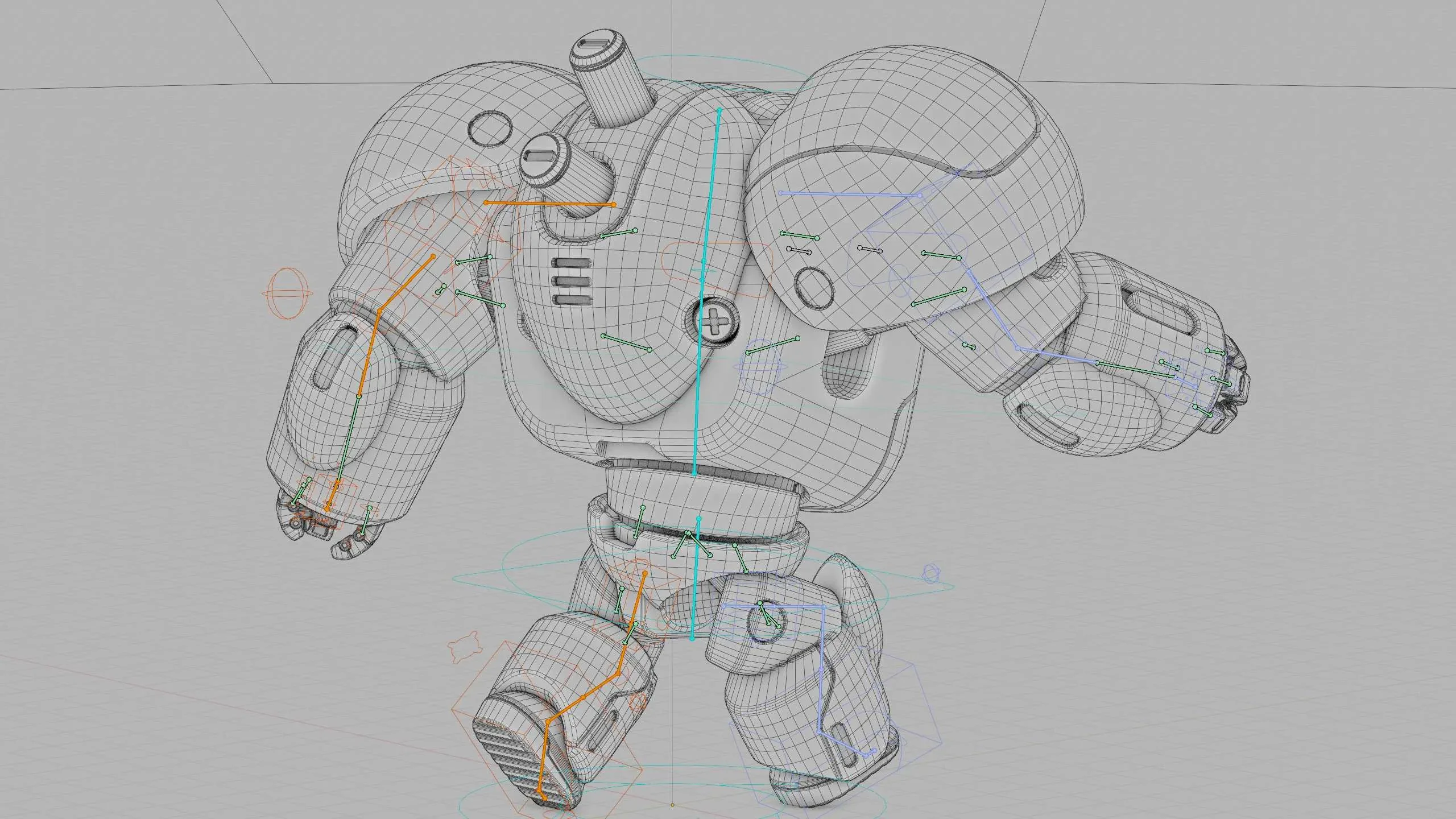Viewport: 1456px width, 819px height.
Task: Select the green forearm bone on left arm
Action: tap(349, 439)
